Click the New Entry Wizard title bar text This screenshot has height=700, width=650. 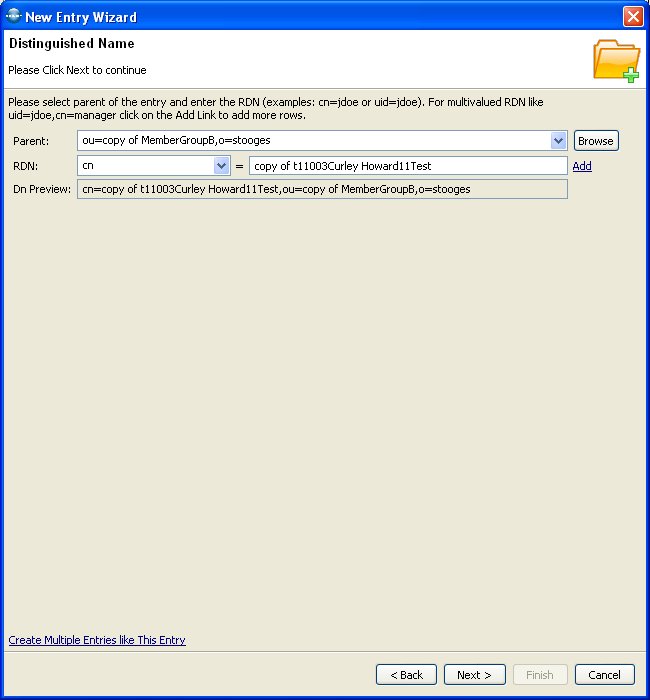[x=81, y=17]
